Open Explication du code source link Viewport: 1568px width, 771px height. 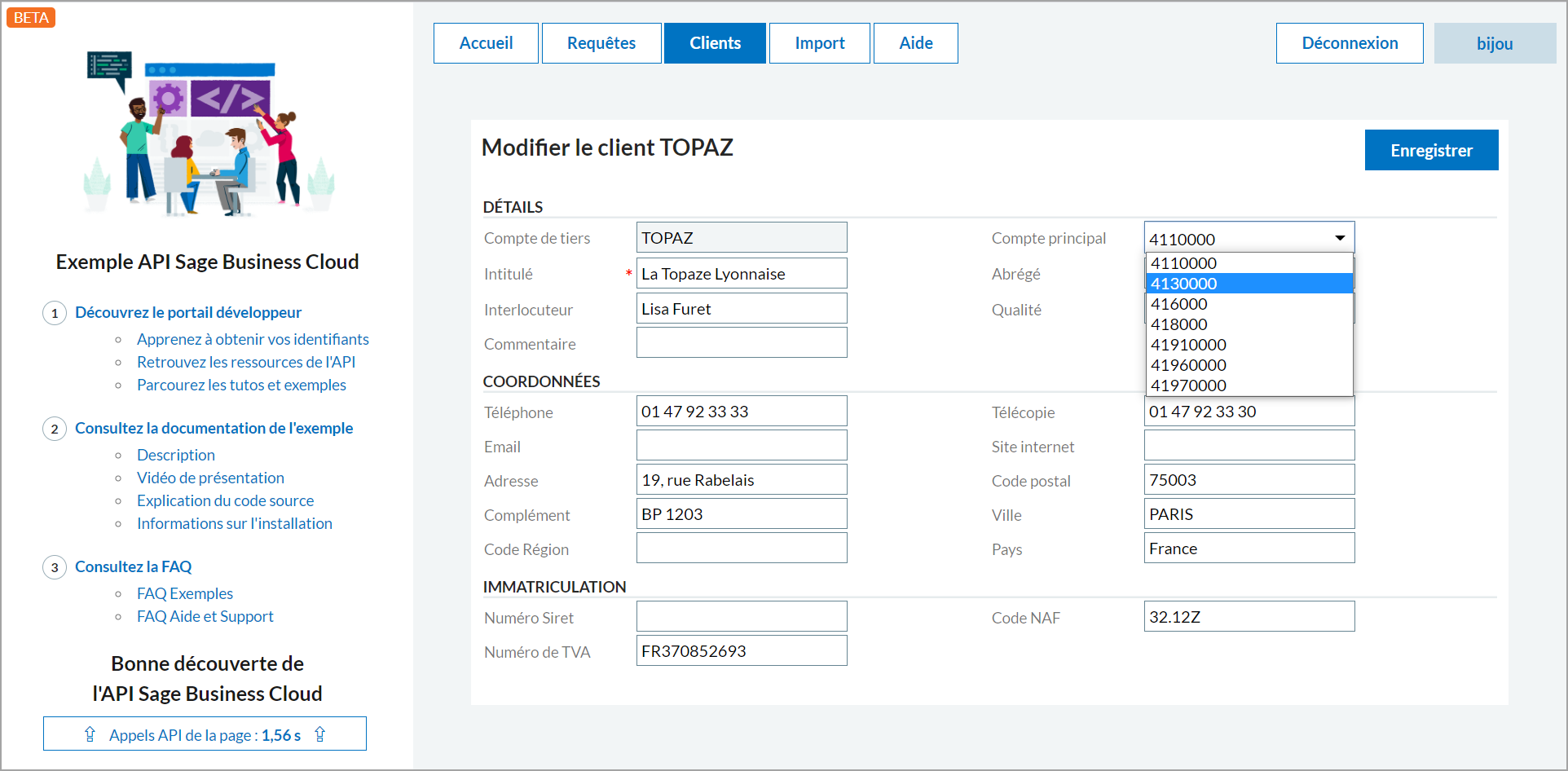(225, 500)
